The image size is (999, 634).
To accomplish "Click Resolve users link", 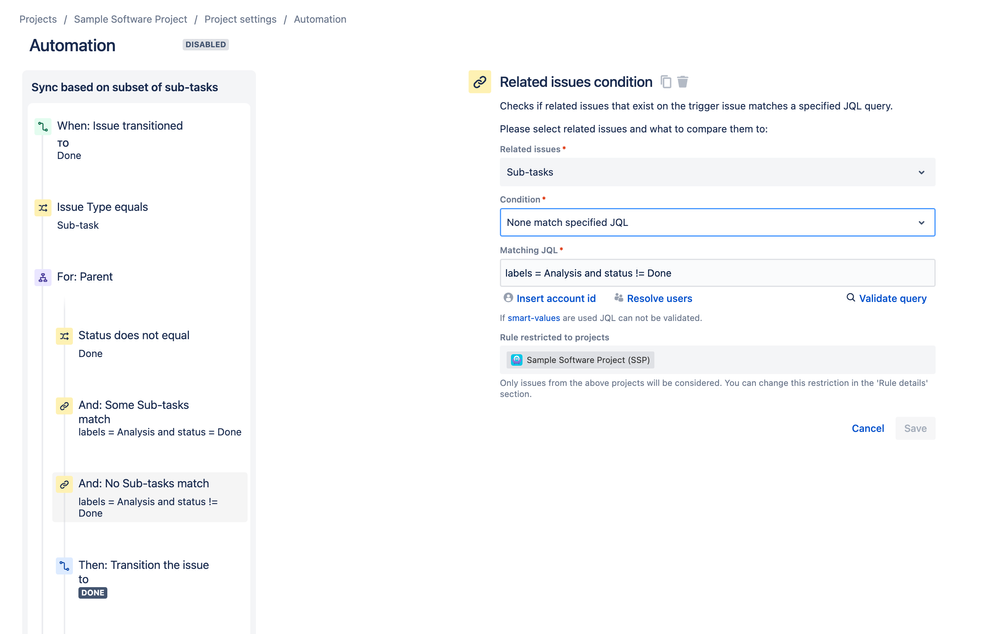I will [x=659, y=298].
